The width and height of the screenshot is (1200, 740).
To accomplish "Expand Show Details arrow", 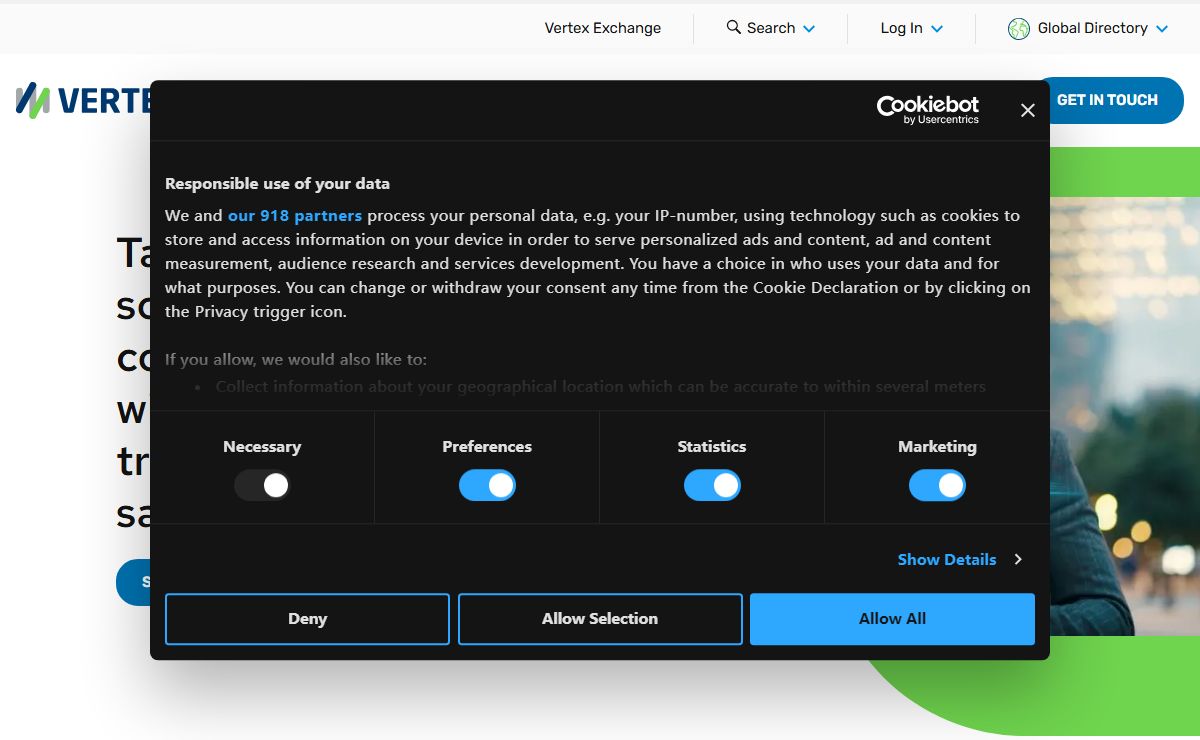I will pyautogui.click(x=1018, y=559).
